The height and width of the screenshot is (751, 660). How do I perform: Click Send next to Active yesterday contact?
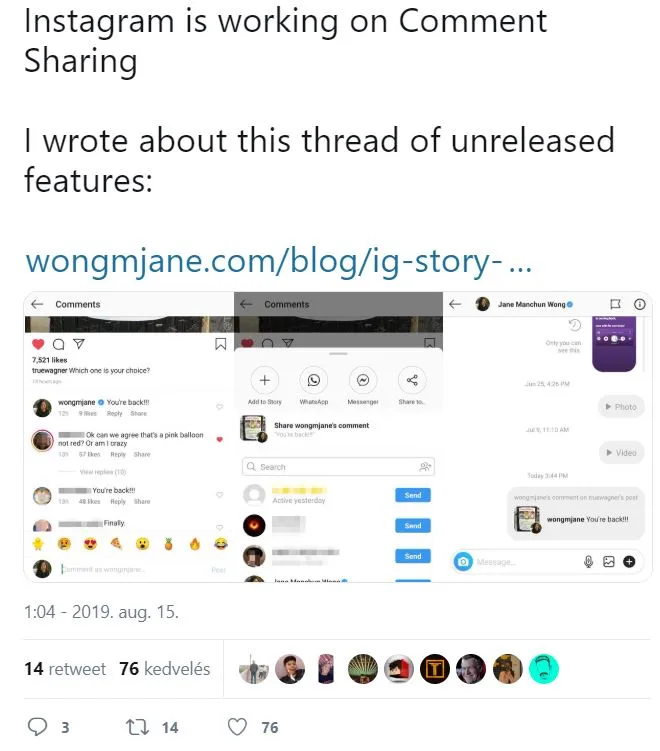[x=413, y=495]
